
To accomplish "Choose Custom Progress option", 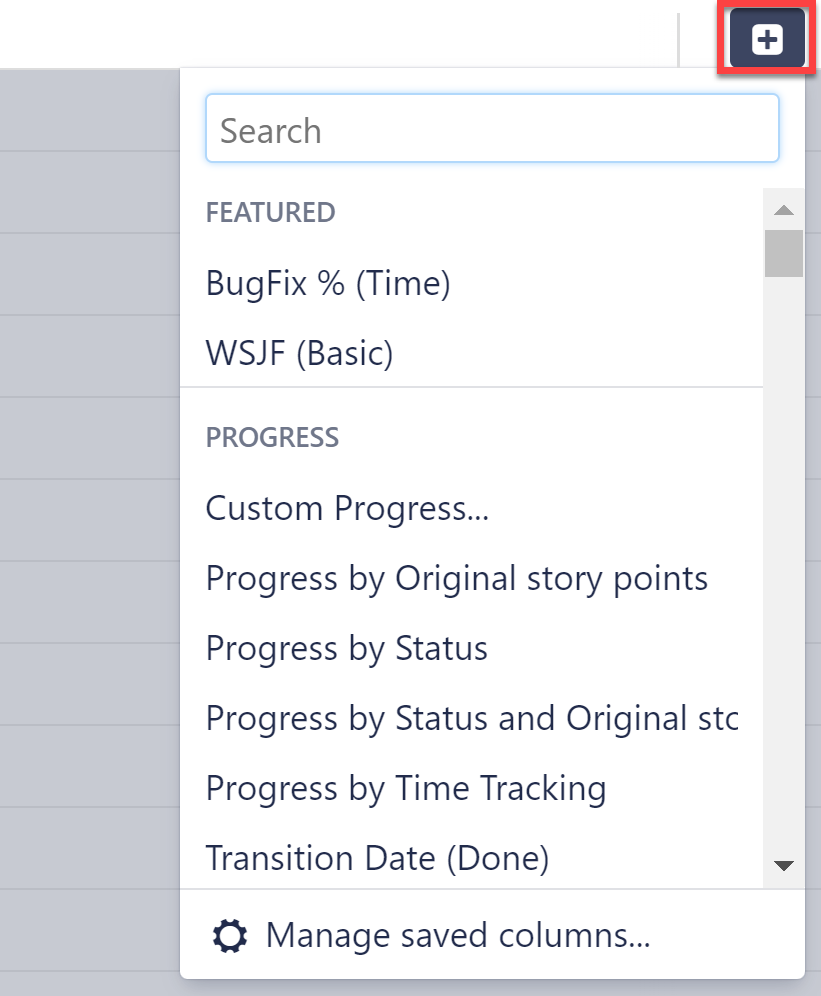I will (347, 508).
